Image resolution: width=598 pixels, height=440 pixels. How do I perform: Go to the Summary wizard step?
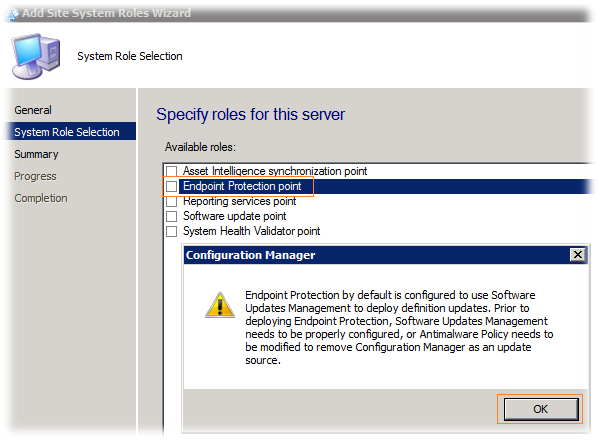[x=36, y=154]
